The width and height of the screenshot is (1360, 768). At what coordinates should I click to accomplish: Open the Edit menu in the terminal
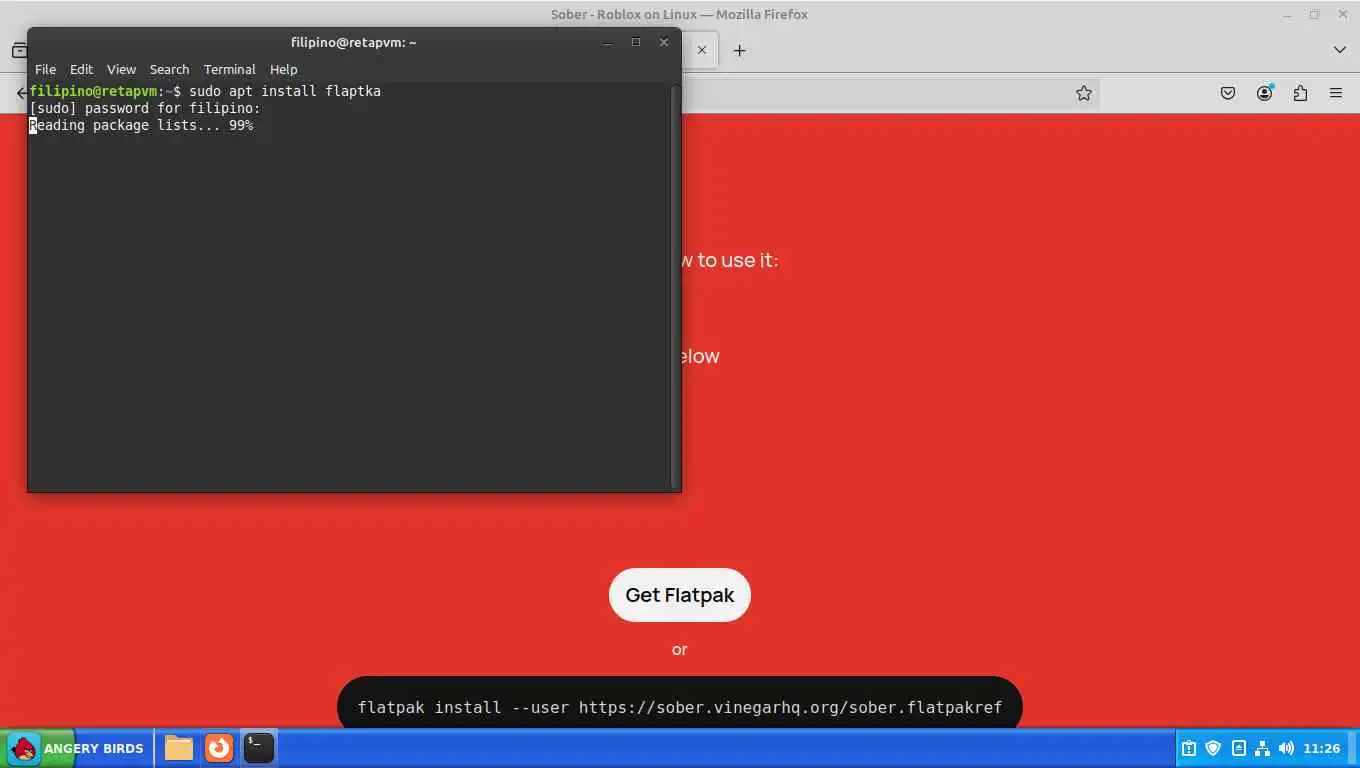tap(81, 69)
